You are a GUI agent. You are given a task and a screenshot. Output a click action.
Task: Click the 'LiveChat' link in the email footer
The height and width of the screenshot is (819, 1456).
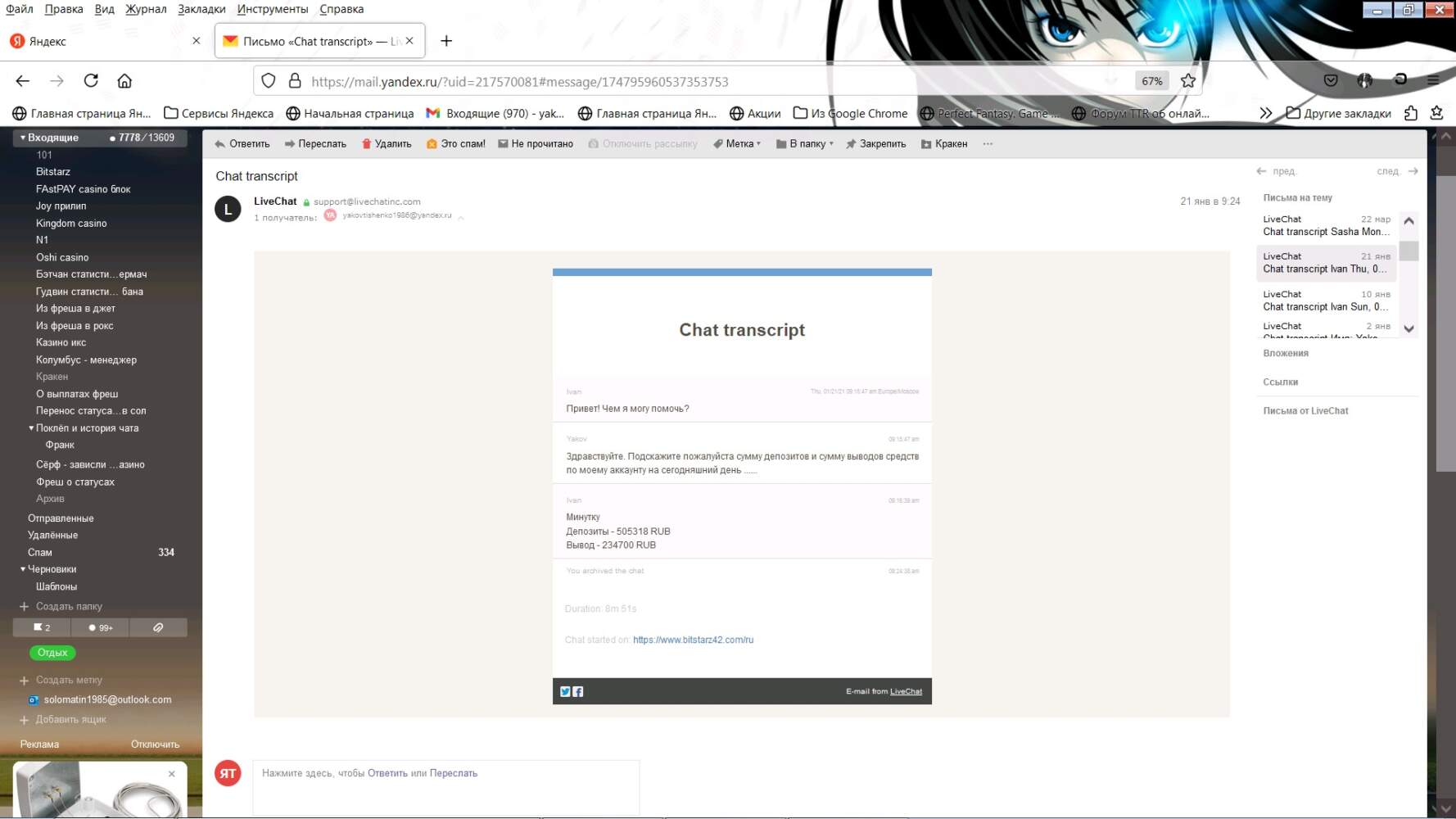pos(906,692)
